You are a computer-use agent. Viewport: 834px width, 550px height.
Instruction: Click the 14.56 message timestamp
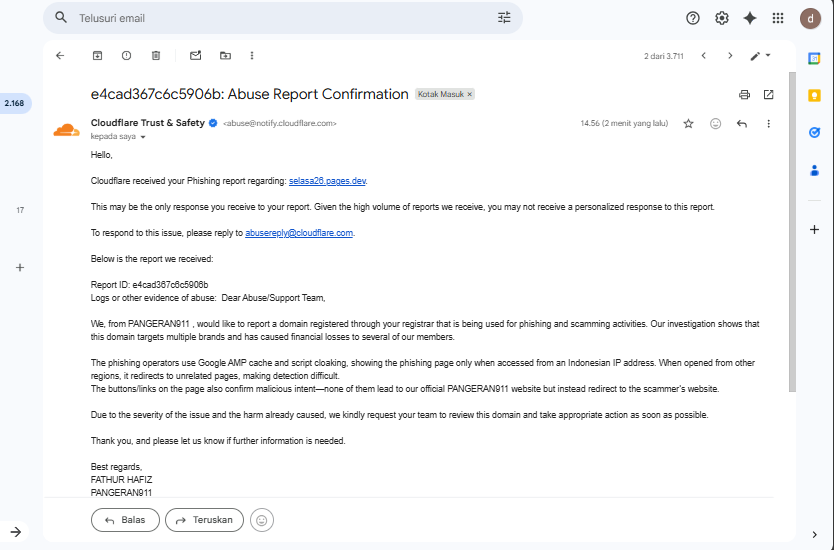tap(624, 123)
